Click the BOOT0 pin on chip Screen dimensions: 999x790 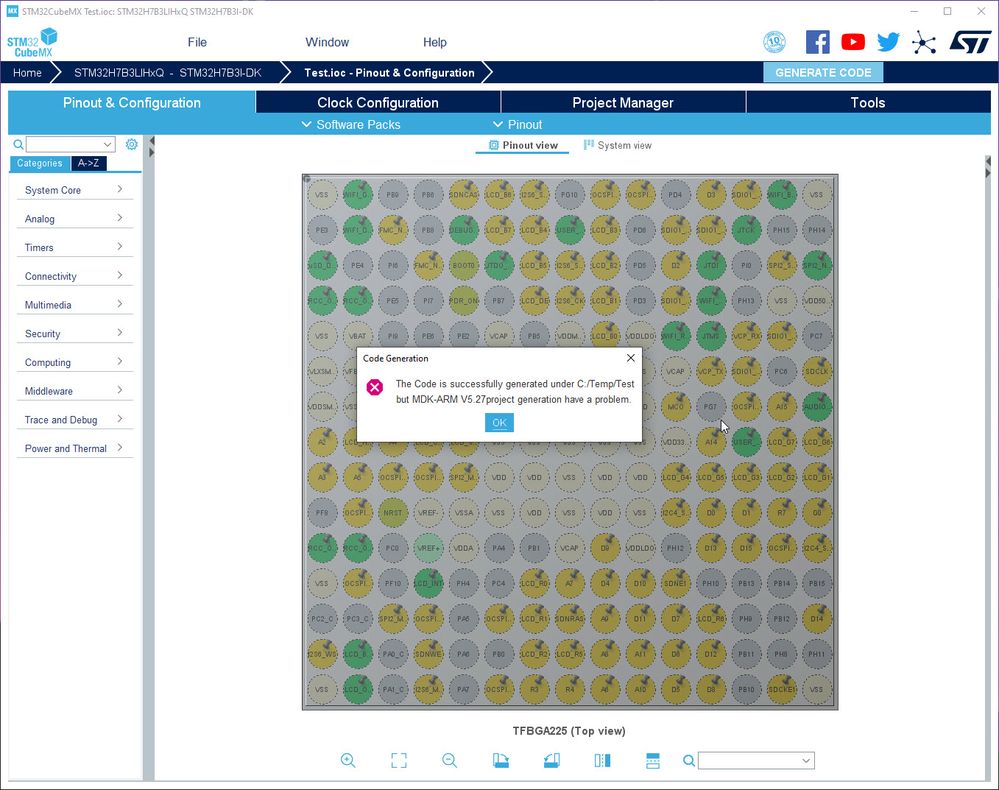463,265
